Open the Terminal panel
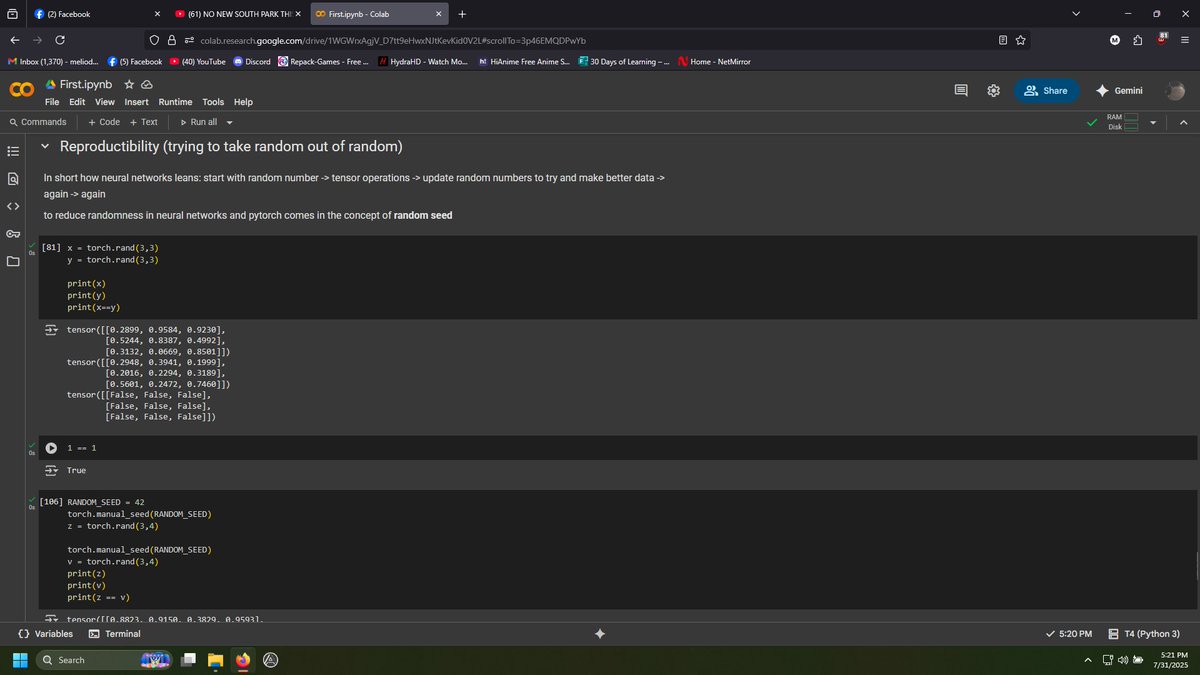Viewport: 1200px width, 675px height. tap(115, 634)
